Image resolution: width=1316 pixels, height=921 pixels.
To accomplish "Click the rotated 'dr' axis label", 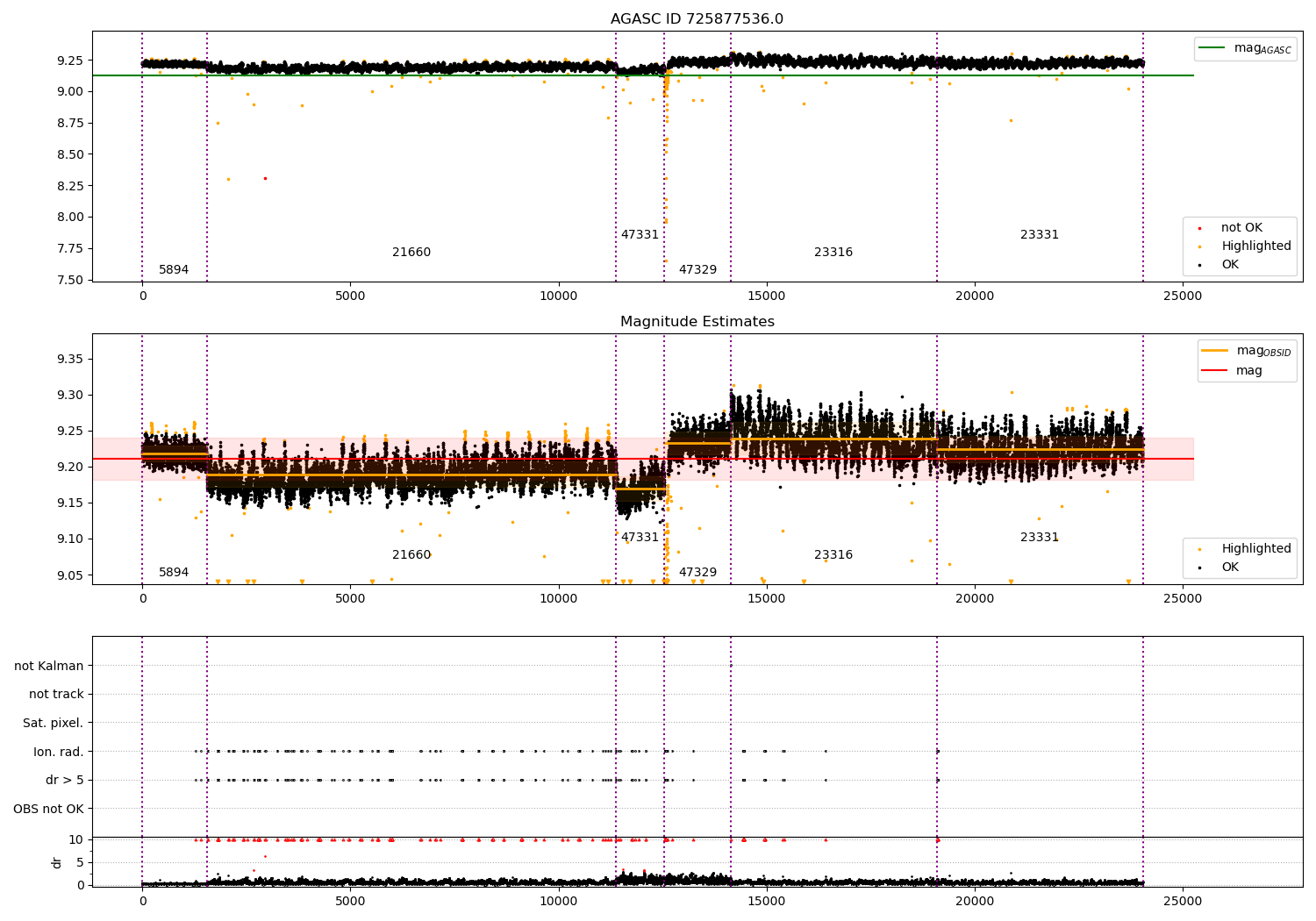I will 57,862.
